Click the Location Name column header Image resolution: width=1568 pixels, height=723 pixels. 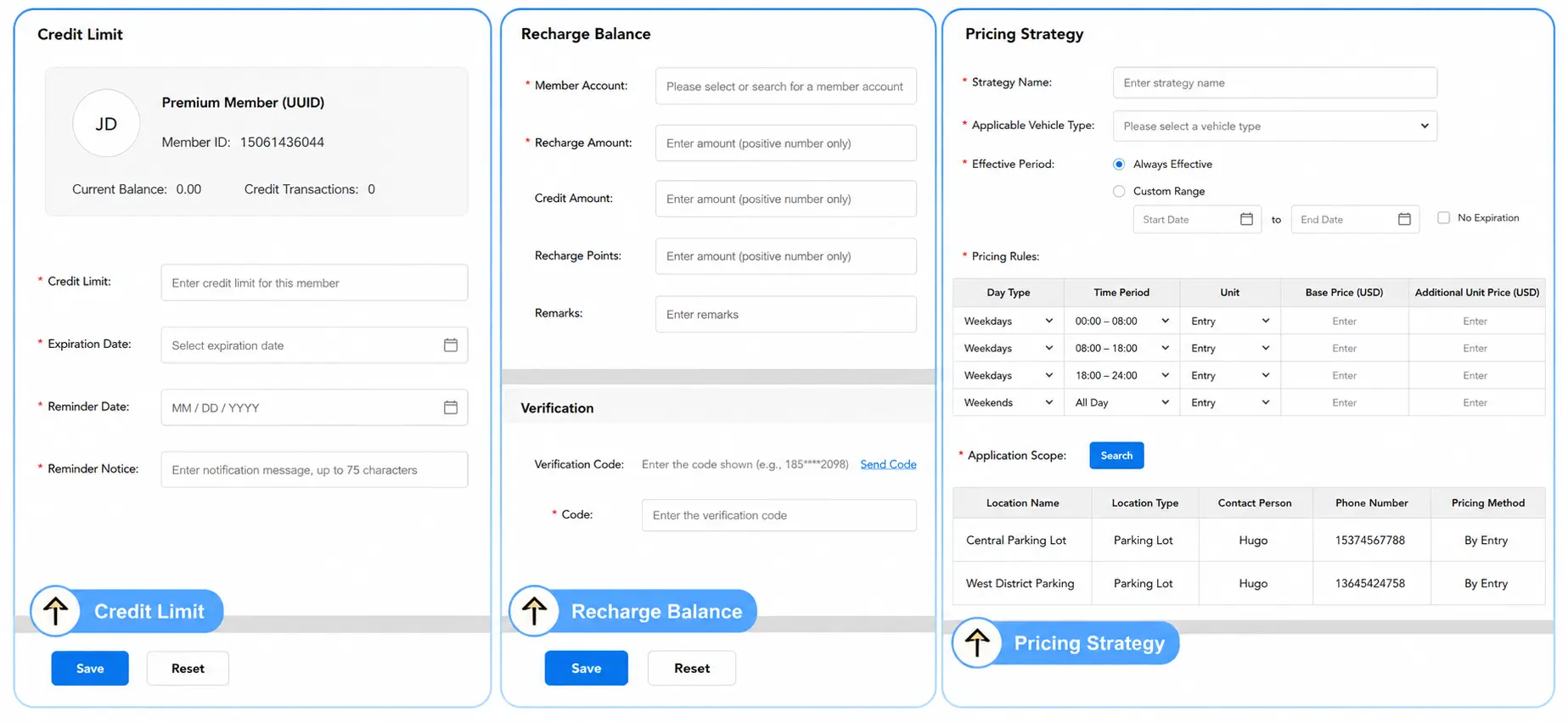(x=1022, y=502)
